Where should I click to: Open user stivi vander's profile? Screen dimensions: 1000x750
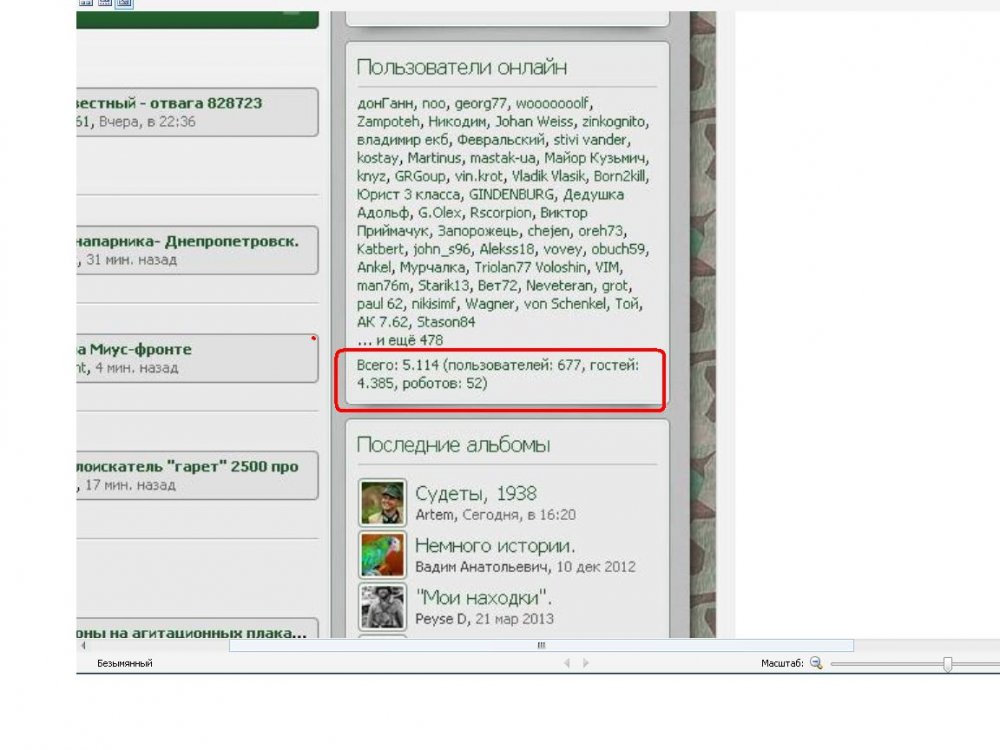589,140
